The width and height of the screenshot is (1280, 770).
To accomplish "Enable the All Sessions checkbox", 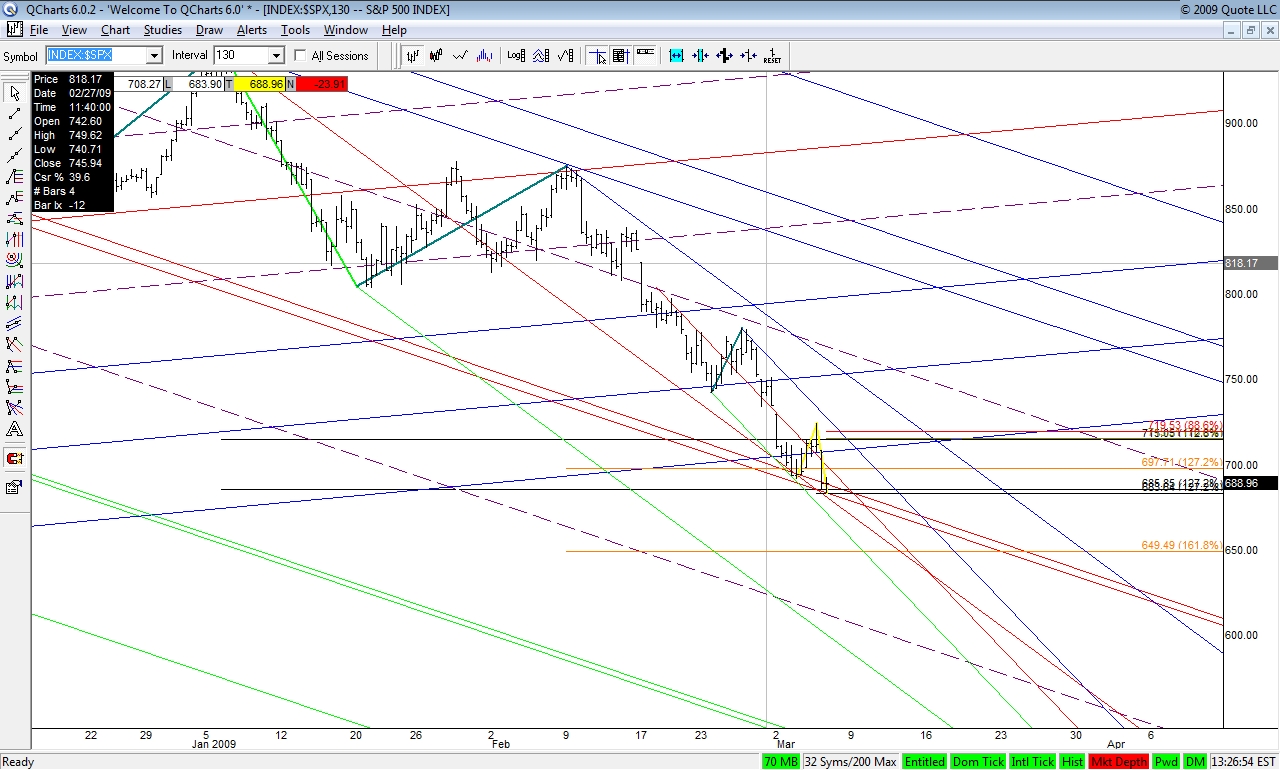I will [x=300, y=56].
